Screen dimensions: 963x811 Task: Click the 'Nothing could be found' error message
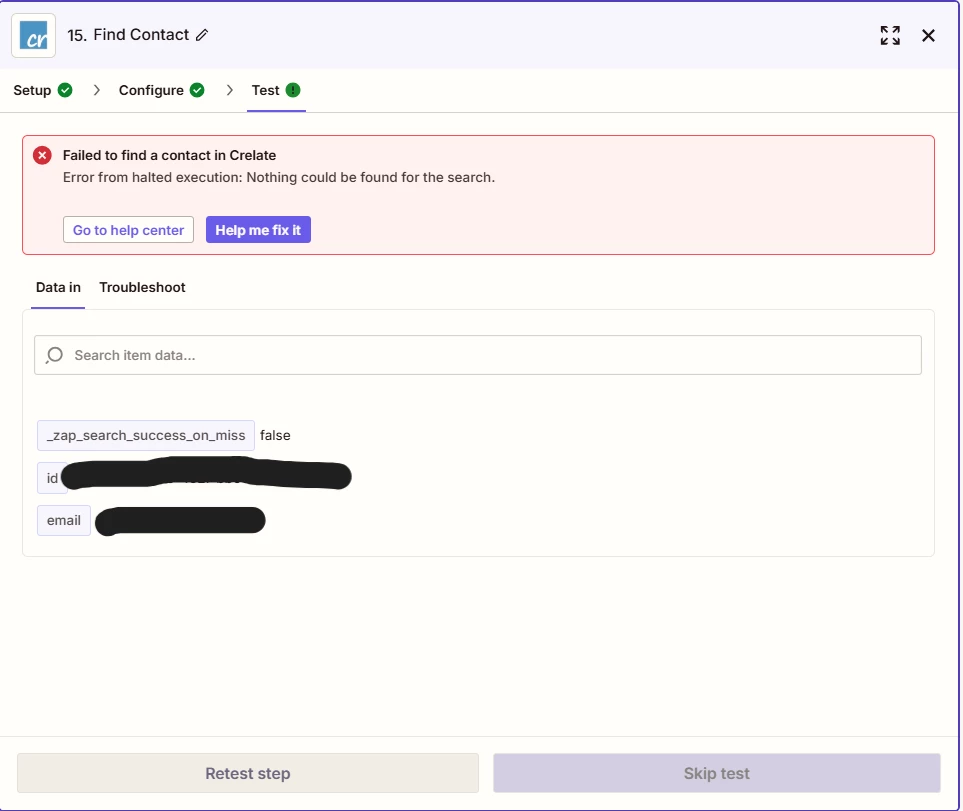click(x=279, y=177)
